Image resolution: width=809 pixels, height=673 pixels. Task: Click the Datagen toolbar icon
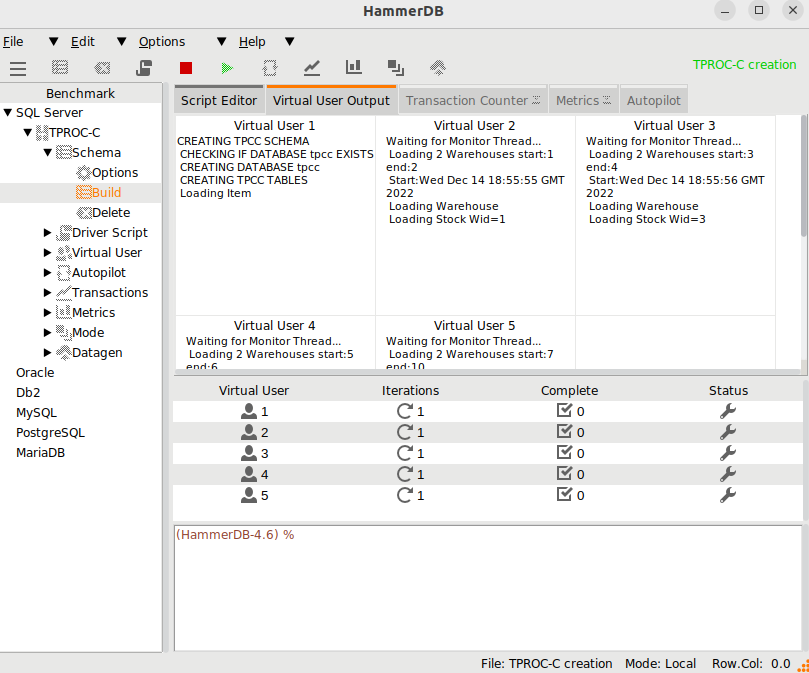pos(437,68)
